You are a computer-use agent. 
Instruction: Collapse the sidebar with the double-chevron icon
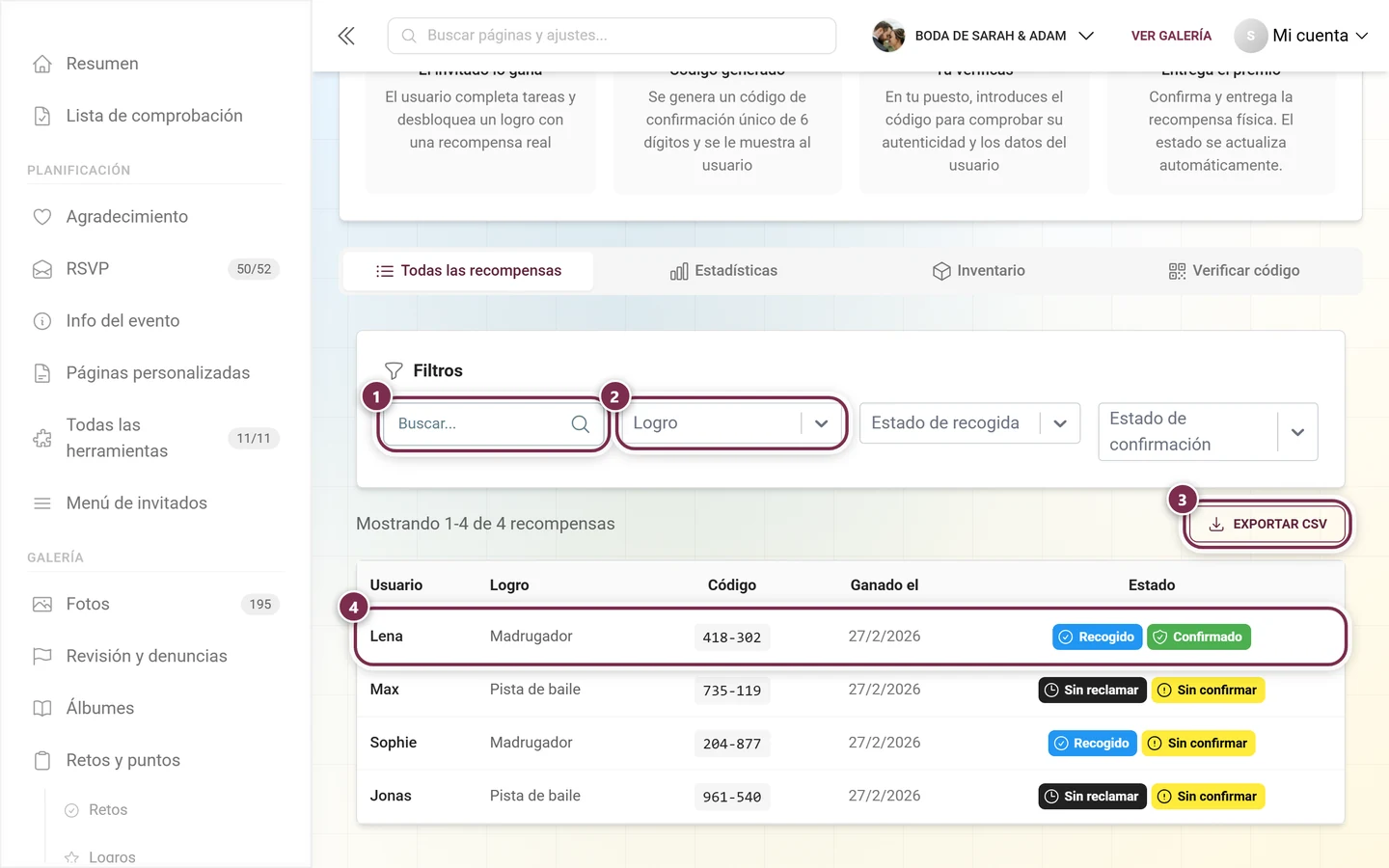(x=346, y=36)
